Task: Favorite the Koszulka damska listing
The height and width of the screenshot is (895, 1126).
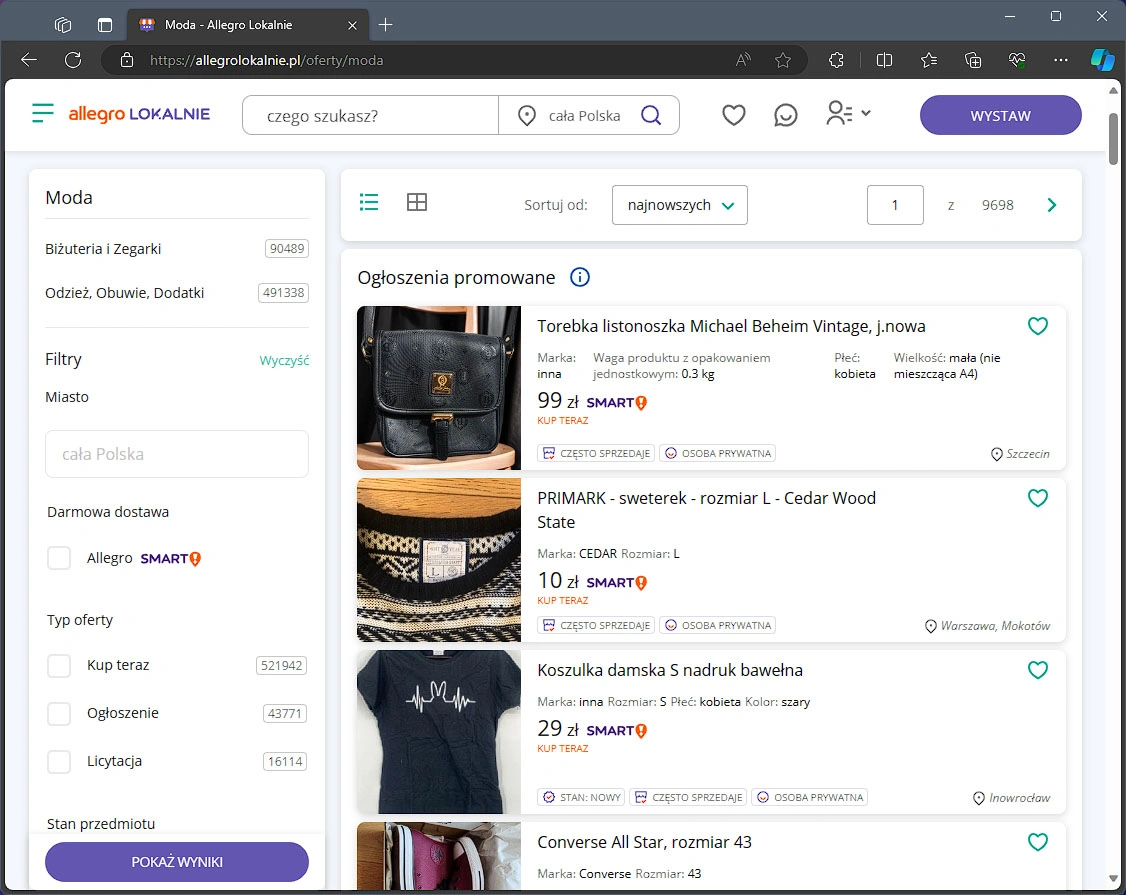Action: click(1038, 670)
